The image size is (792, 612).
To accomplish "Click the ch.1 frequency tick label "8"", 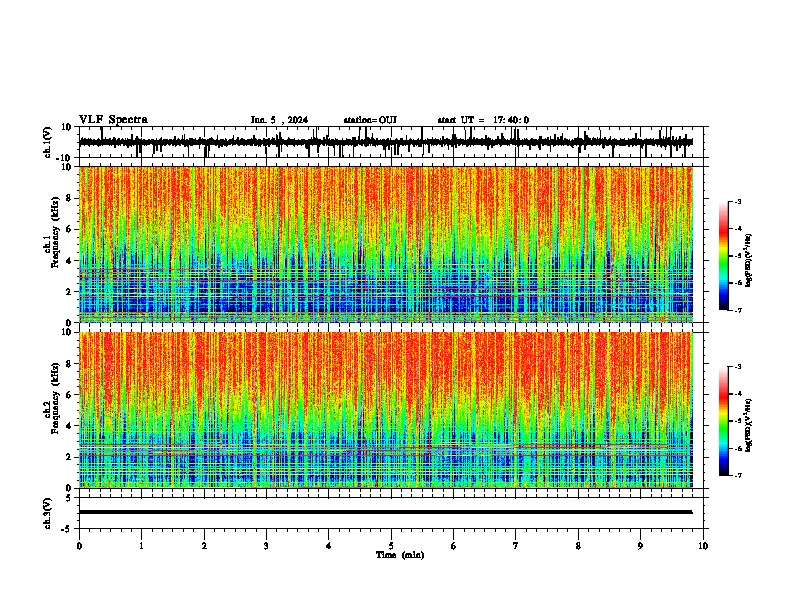I will pos(69,198).
